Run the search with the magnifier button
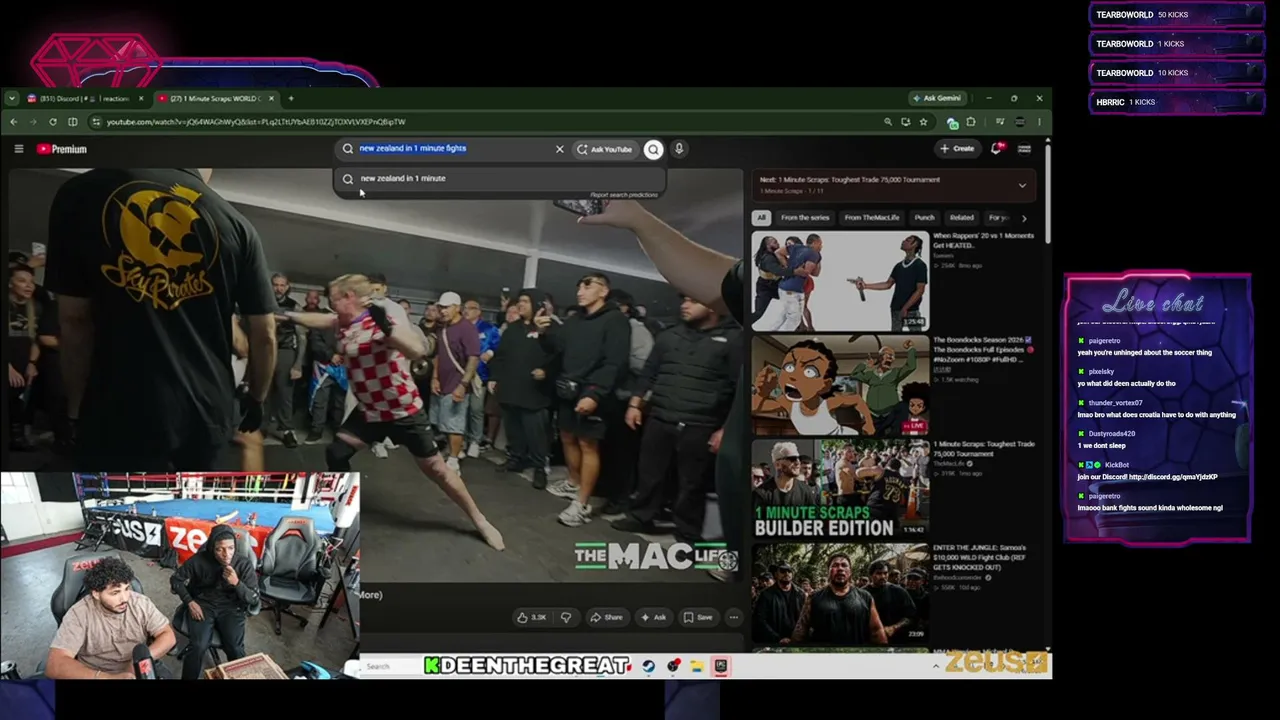The width and height of the screenshot is (1280, 720). (653, 149)
